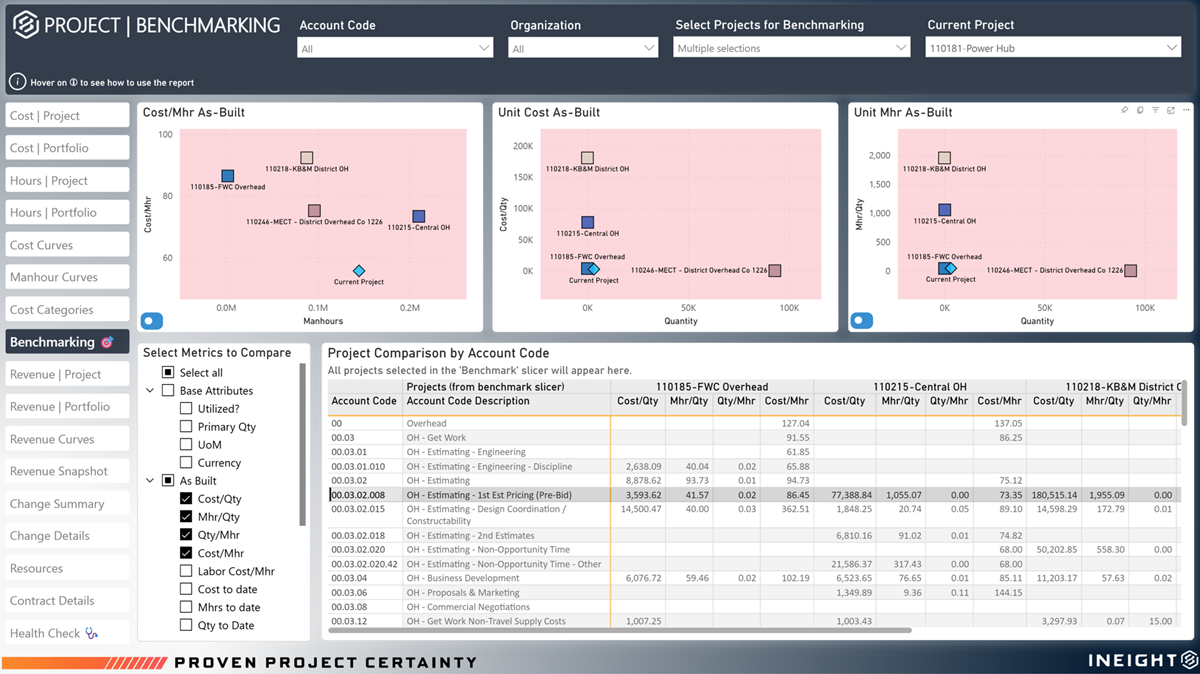Open the Cost Categories page
1200x674 pixels.
67,310
